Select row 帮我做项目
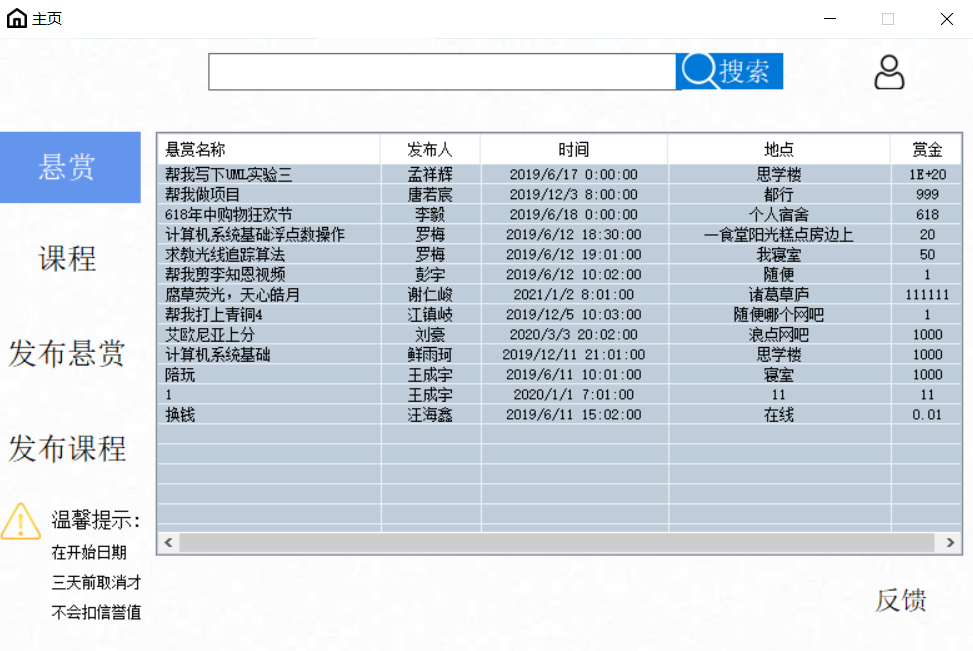The height and width of the screenshot is (651, 973). [559, 194]
